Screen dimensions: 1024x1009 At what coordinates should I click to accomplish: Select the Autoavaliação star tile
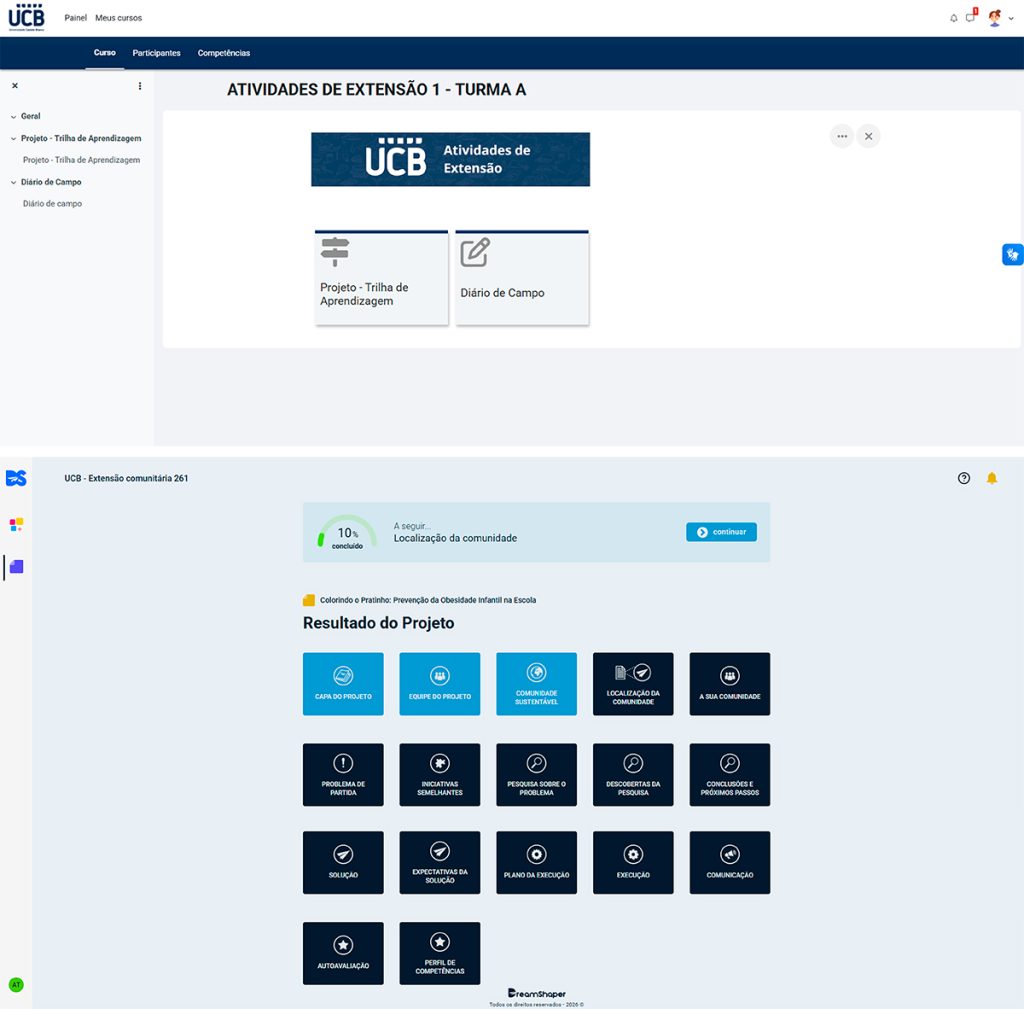tap(343, 953)
